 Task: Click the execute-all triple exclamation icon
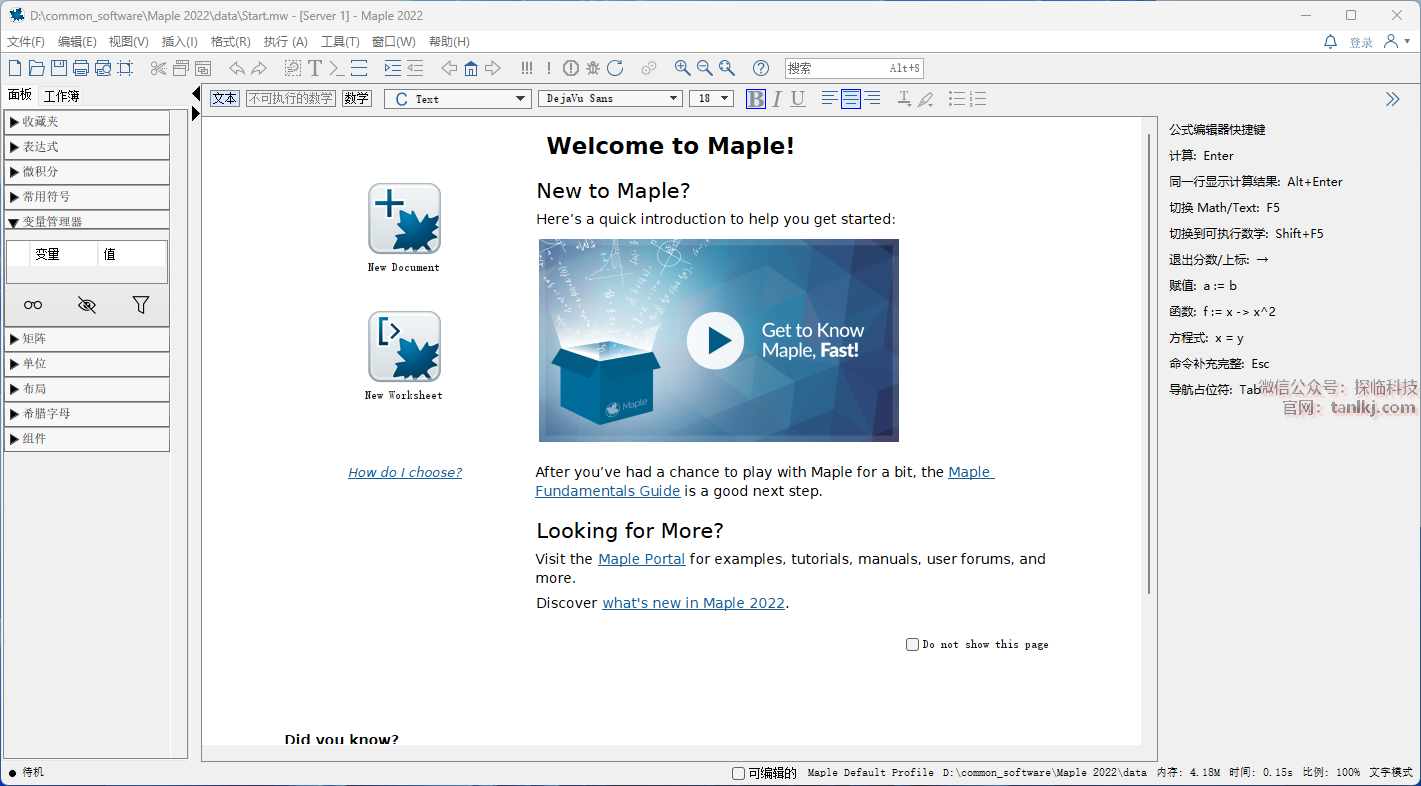pyautogui.click(x=526, y=68)
